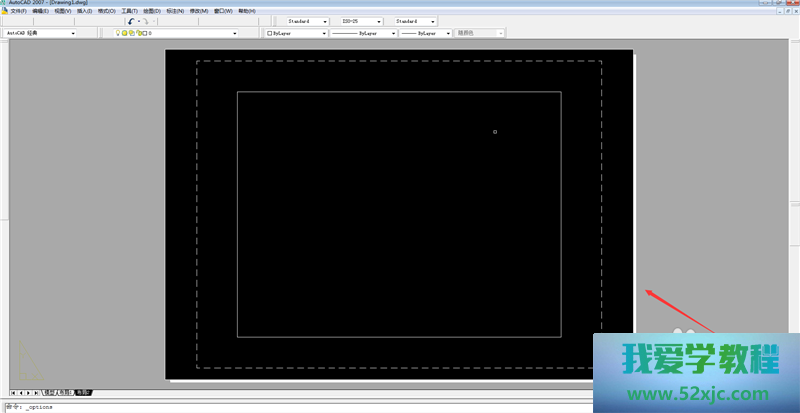Click the previous layout tab arrow
Screen dimensions: 800x413
tap(21, 392)
